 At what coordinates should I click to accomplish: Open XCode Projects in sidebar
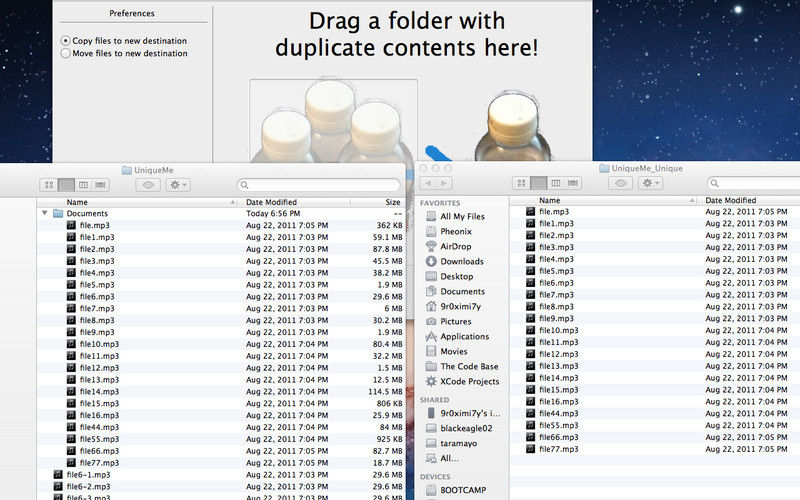[462, 381]
